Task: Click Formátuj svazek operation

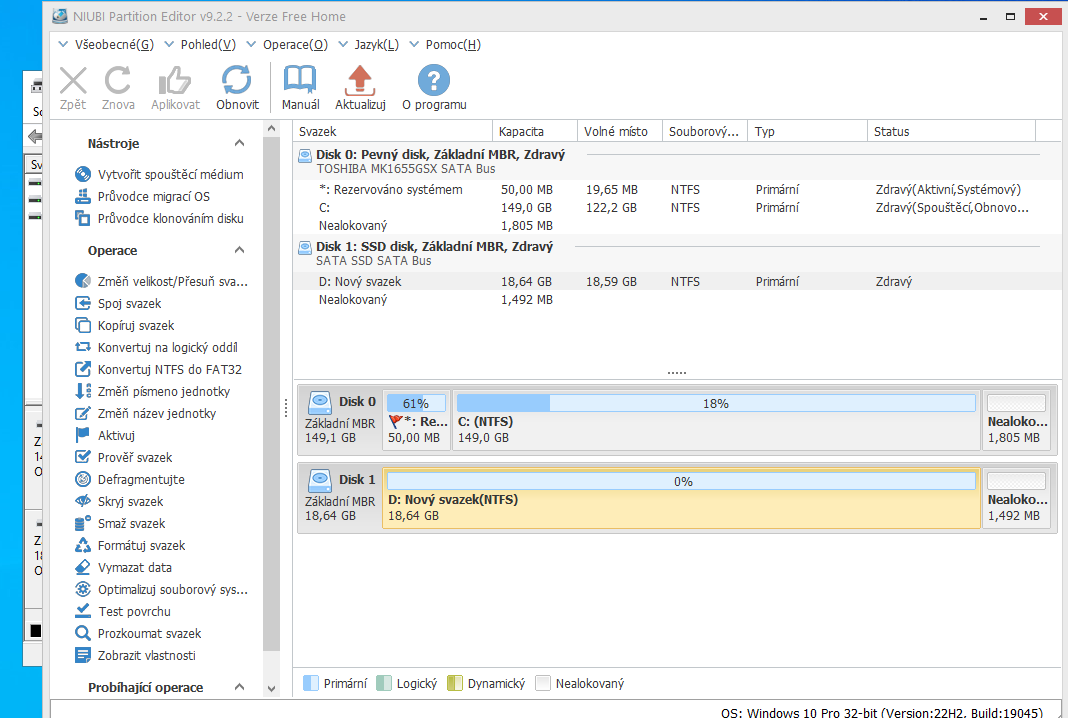Action: [x=141, y=545]
